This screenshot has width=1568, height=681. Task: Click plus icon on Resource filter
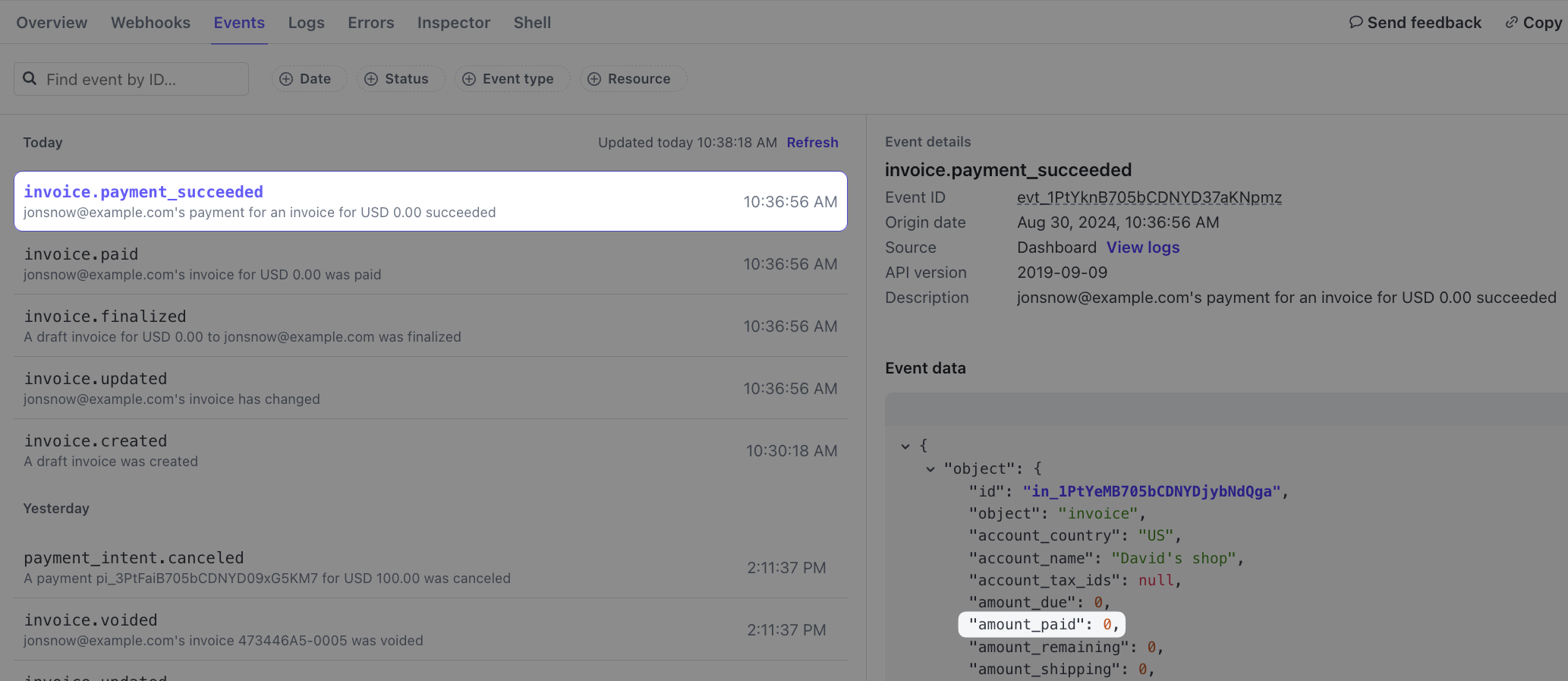pos(594,79)
